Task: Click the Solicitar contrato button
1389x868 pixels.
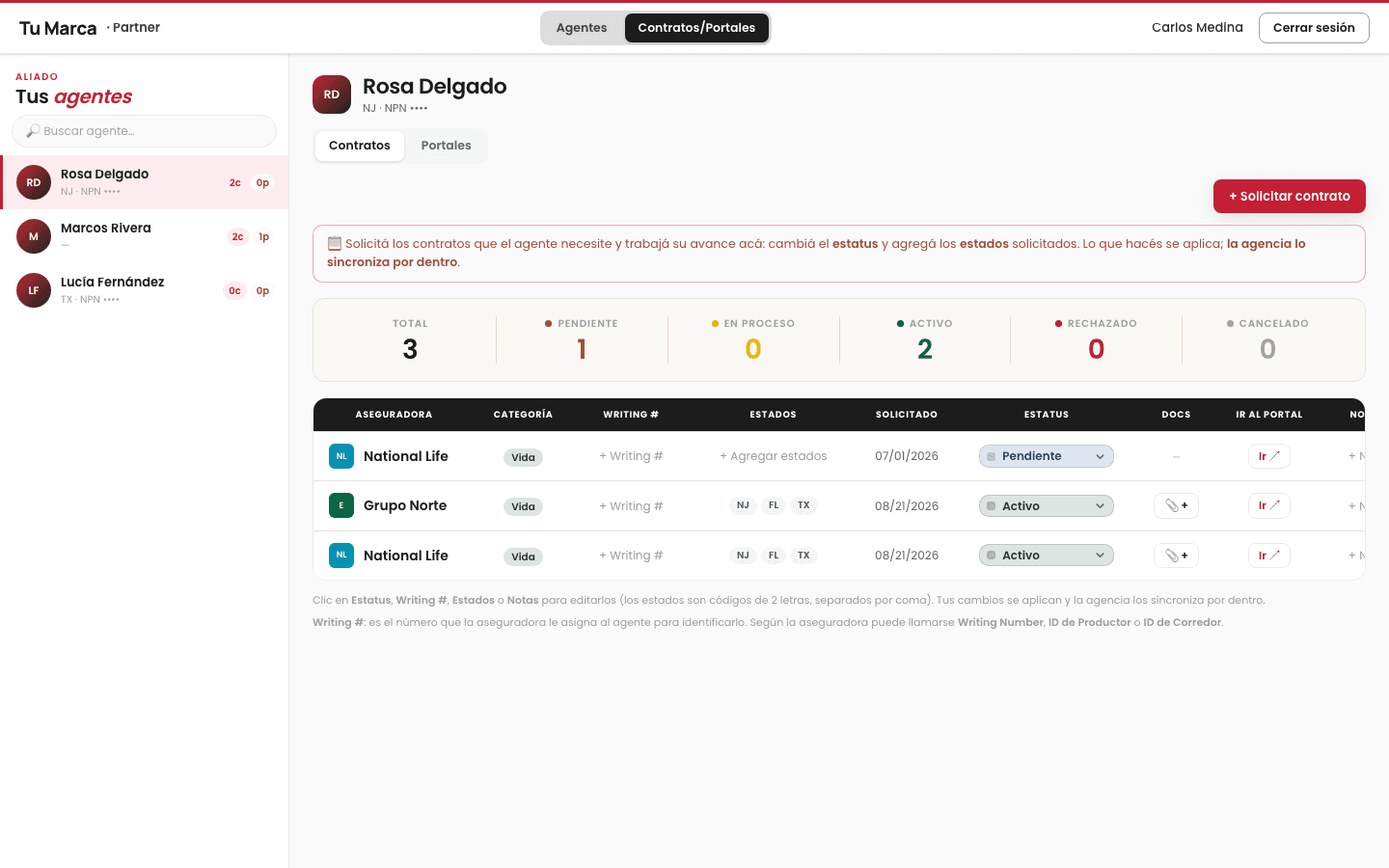Action: click(1290, 196)
